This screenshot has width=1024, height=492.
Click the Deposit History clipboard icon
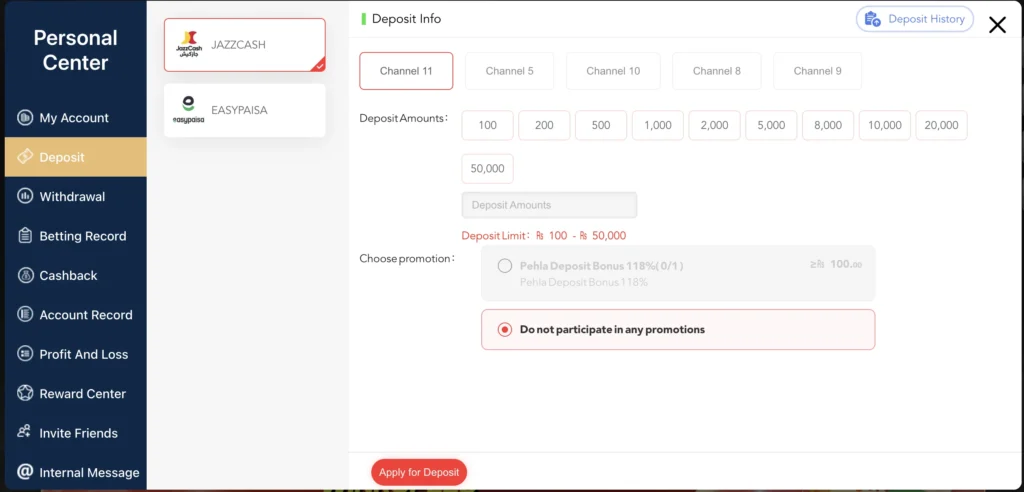(872, 19)
